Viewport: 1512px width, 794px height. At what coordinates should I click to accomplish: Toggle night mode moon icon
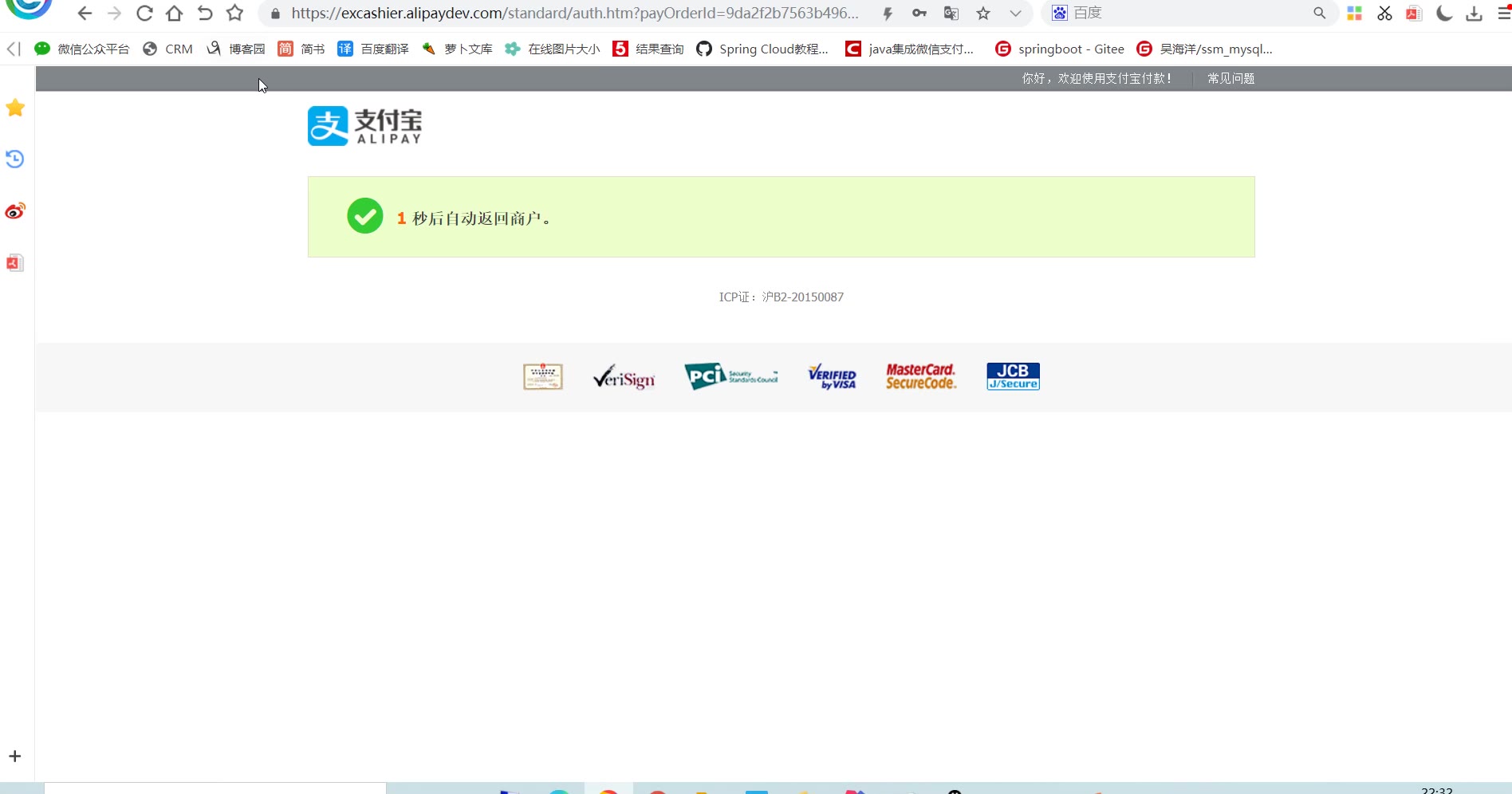(x=1444, y=14)
